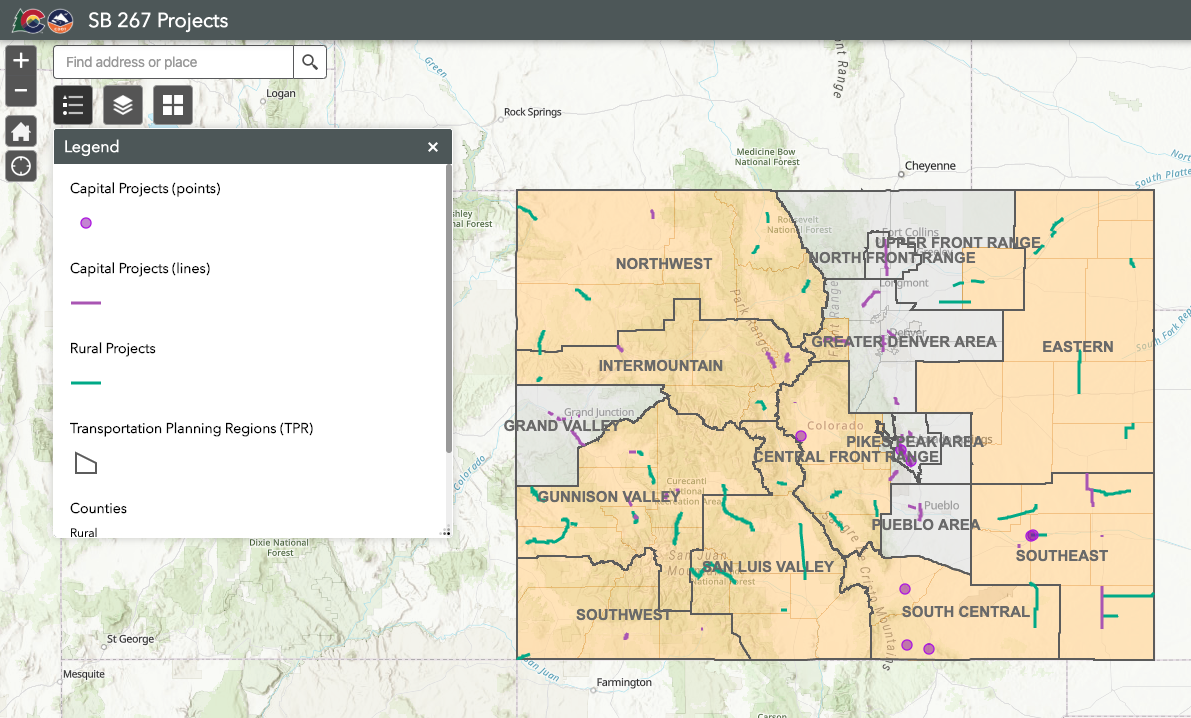Return to the default home extent
The image size is (1191, 718).
[x=21, y=131]
